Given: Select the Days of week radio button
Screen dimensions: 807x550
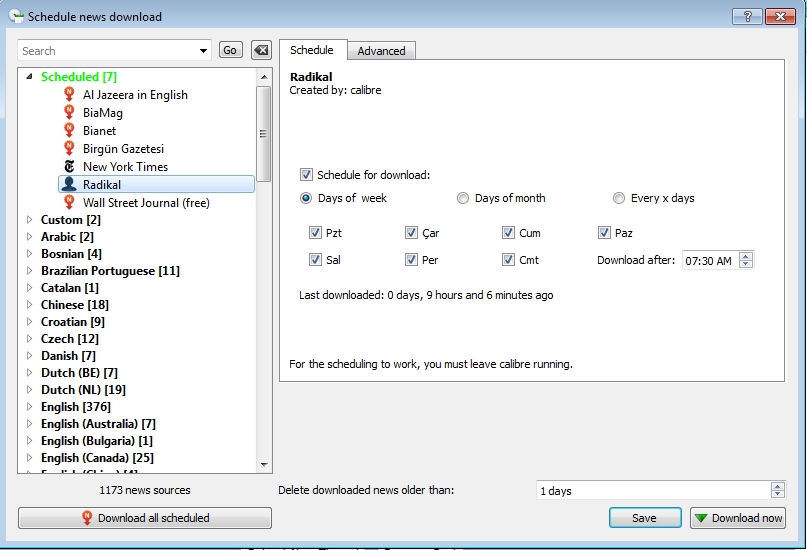Looking at the screenshot, I should point(306,198).
